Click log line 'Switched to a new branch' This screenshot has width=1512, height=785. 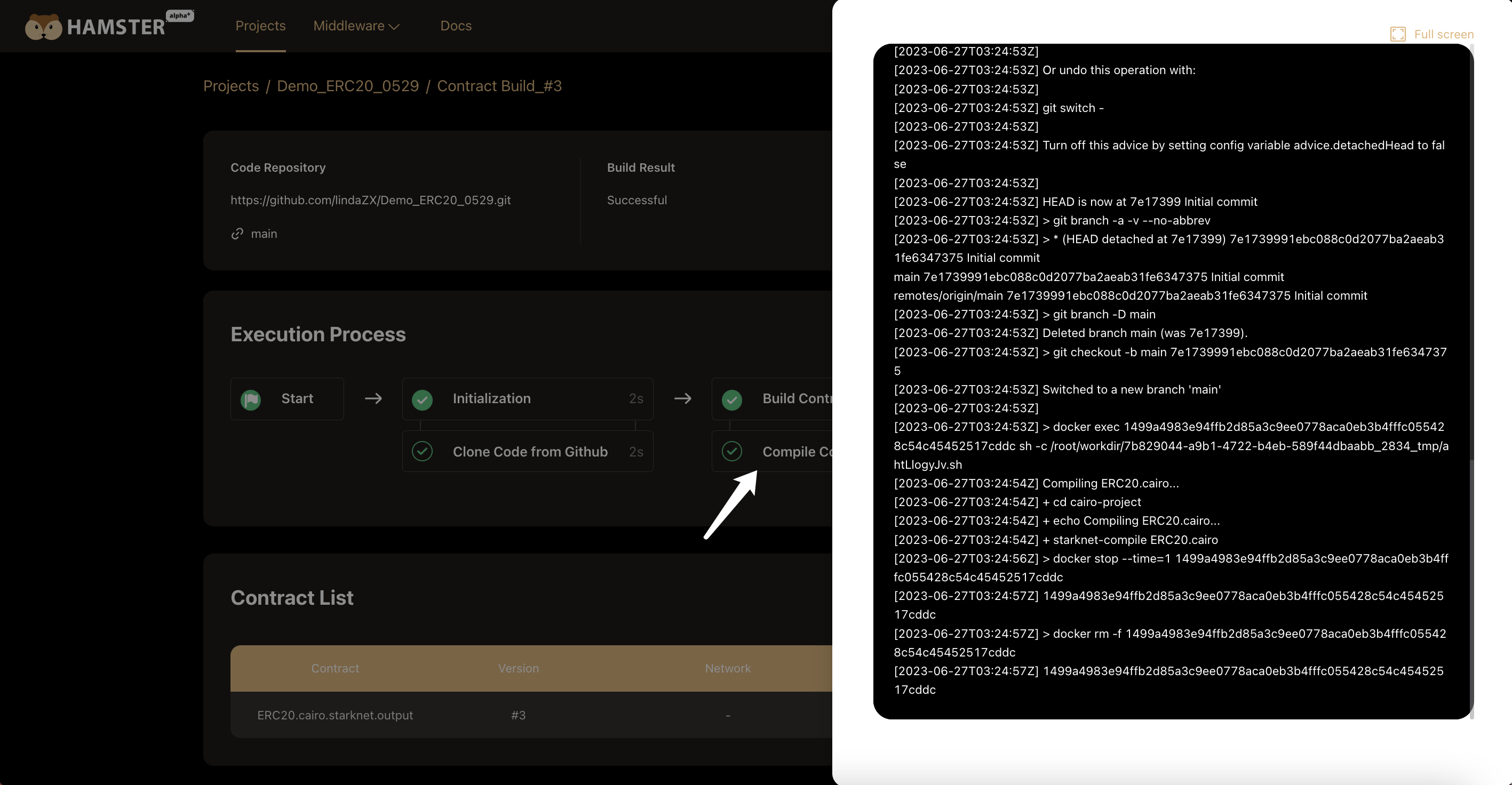[1057, 389]
